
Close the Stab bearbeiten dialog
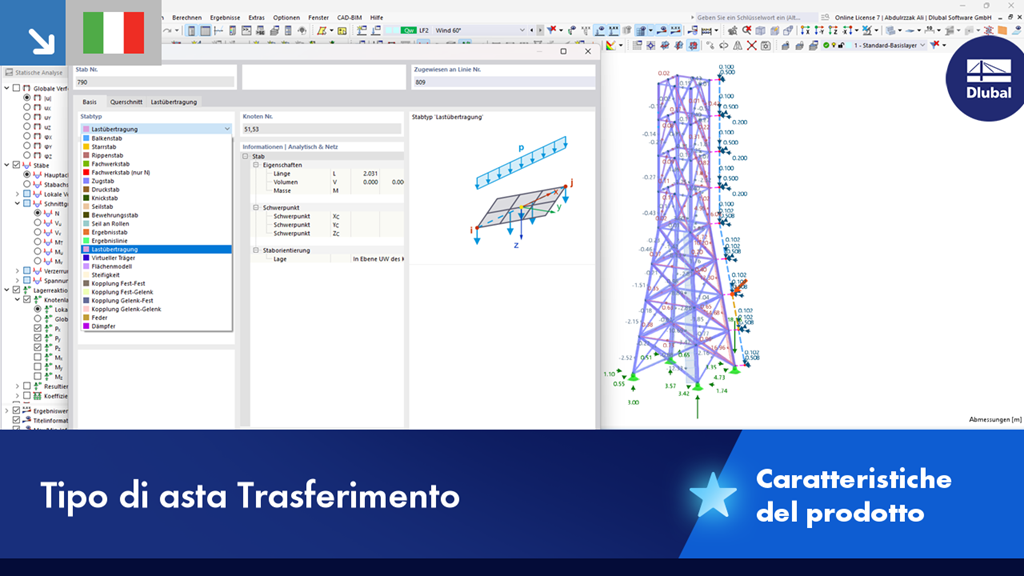point(588,51)
